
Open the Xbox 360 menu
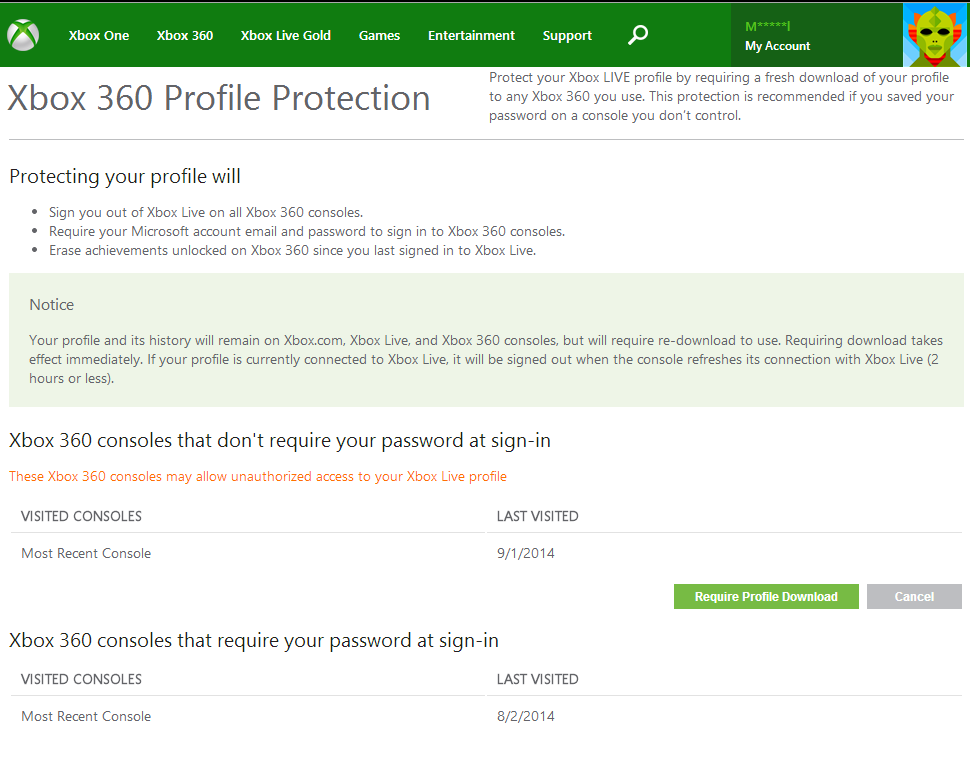[x=185, y=36]
